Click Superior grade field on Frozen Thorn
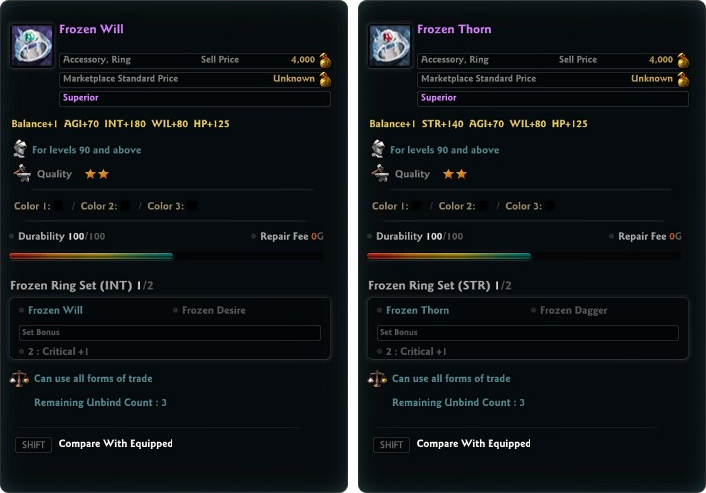The image size is (706, 493). point(552,98)
